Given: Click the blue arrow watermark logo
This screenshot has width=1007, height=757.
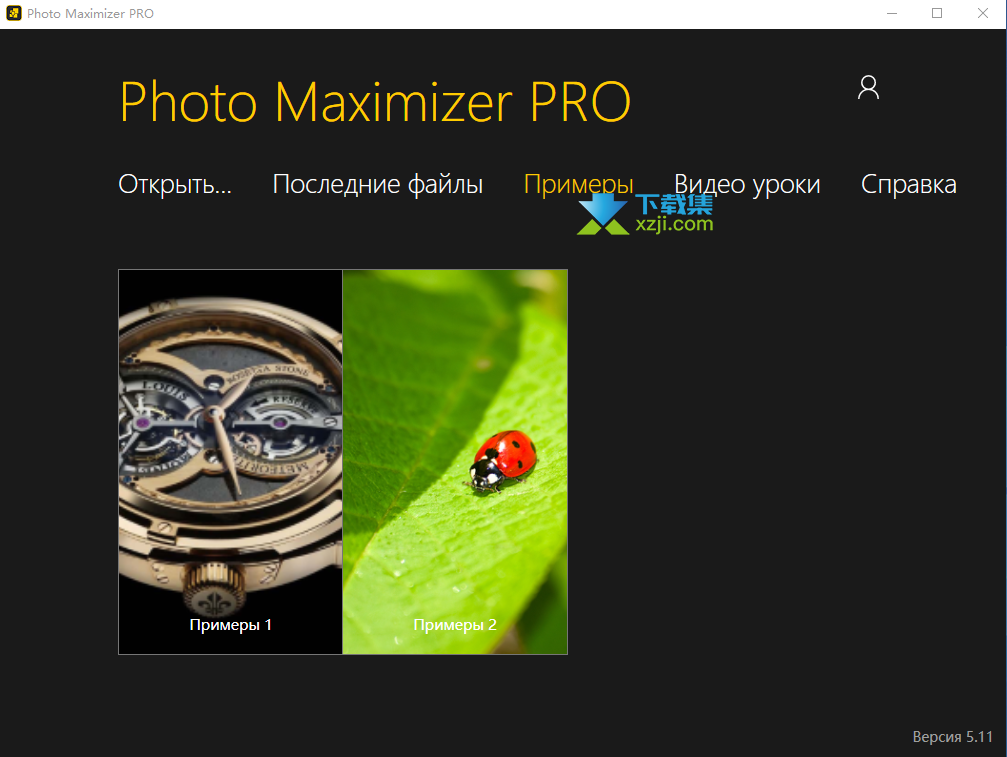Looking at the screenshot, I should tap(602, 214).
